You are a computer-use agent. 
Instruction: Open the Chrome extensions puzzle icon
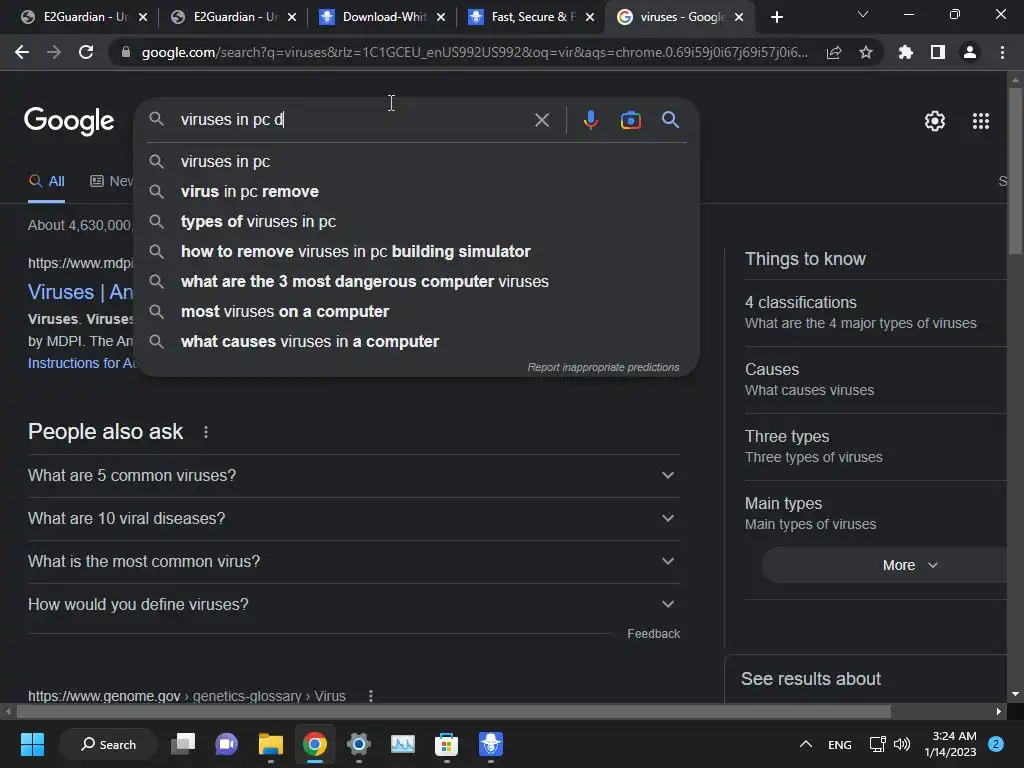point(905,52)
